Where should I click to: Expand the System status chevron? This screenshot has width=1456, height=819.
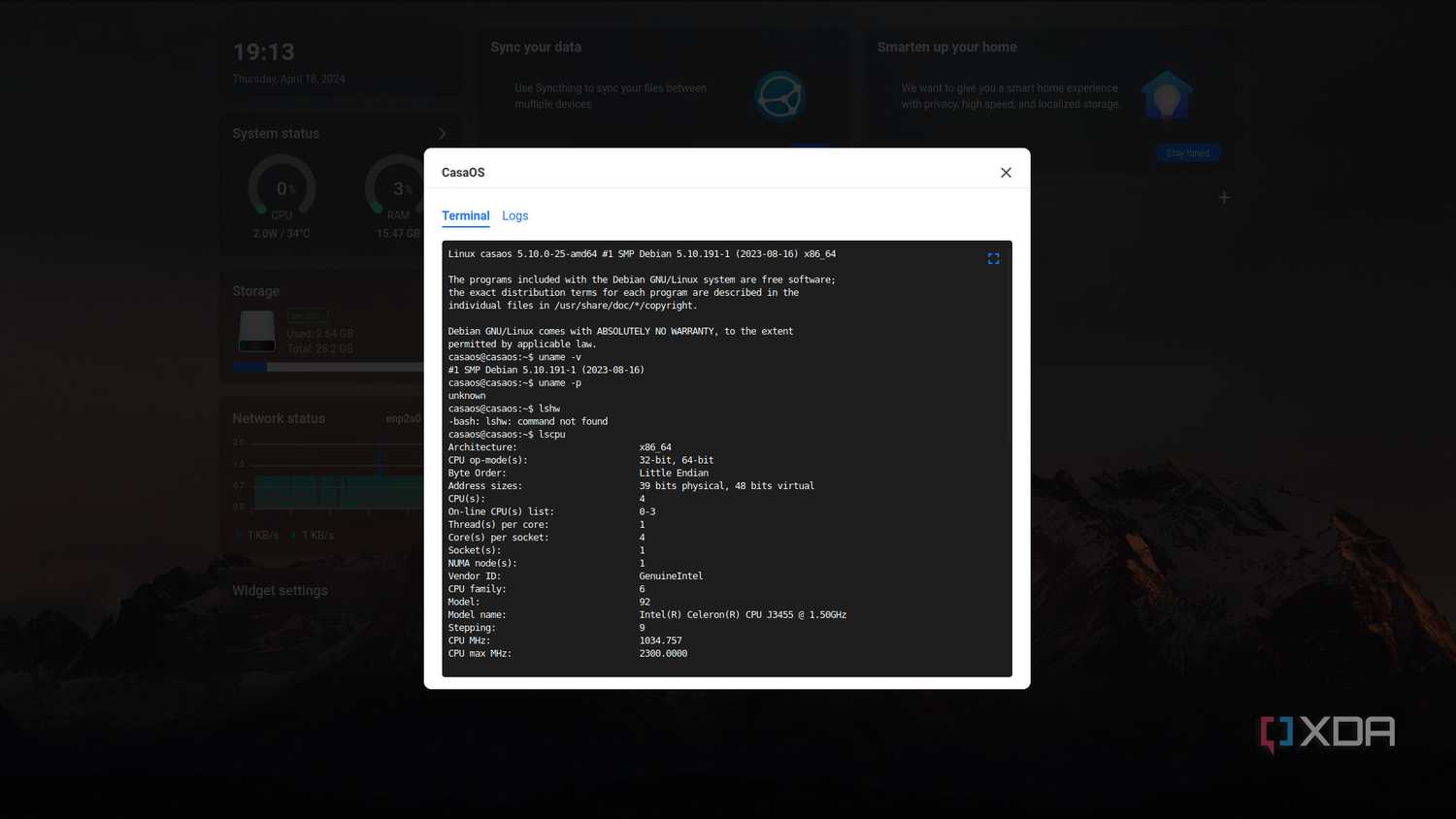point(442,134)
